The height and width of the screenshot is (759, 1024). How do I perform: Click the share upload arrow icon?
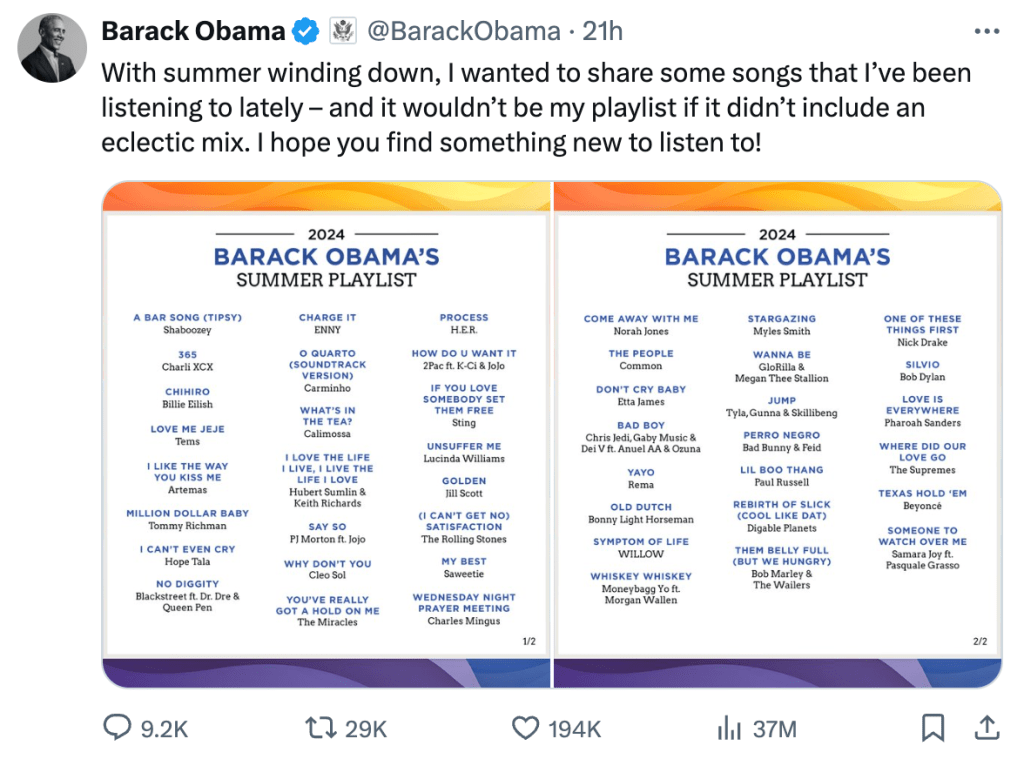(986, 729)
